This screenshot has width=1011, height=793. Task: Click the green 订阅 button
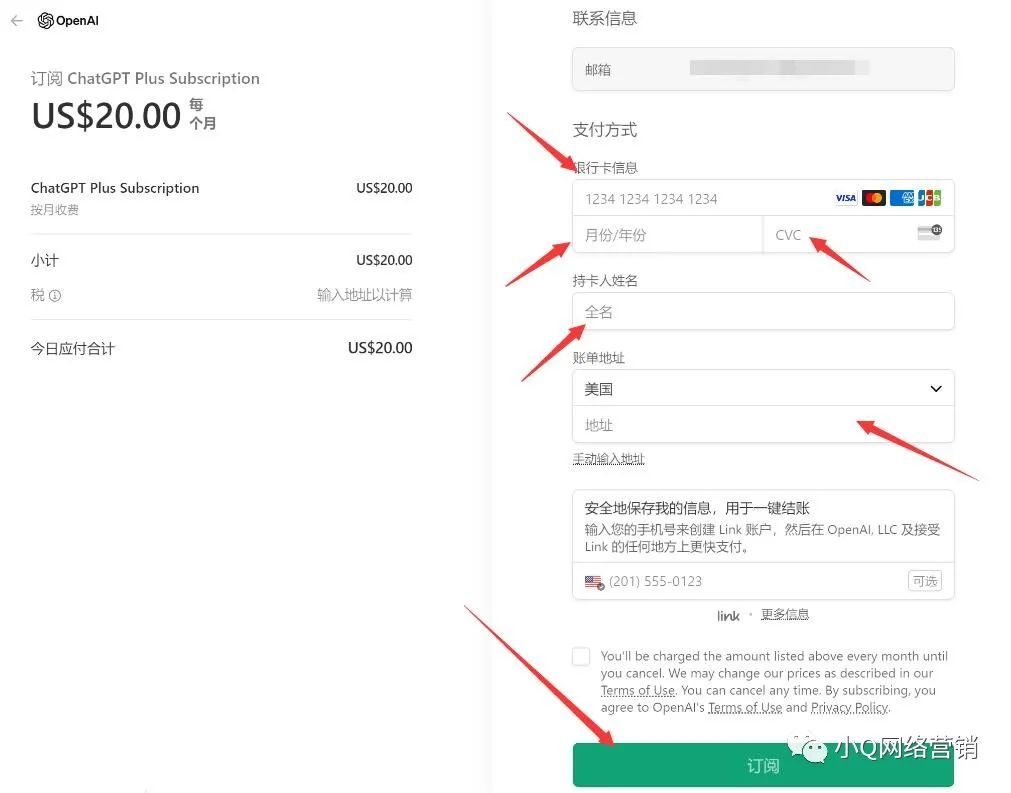763,765
